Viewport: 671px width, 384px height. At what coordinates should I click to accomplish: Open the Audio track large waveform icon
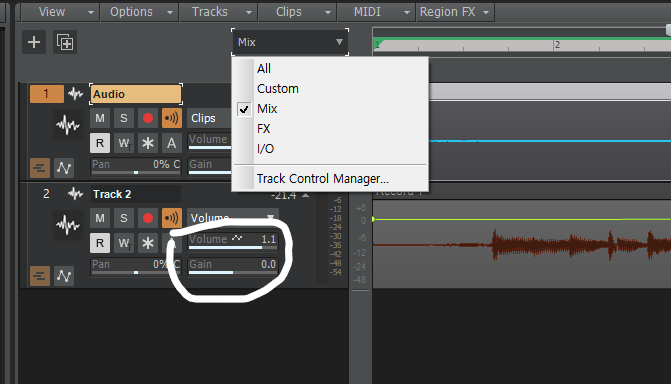point(68,125)
